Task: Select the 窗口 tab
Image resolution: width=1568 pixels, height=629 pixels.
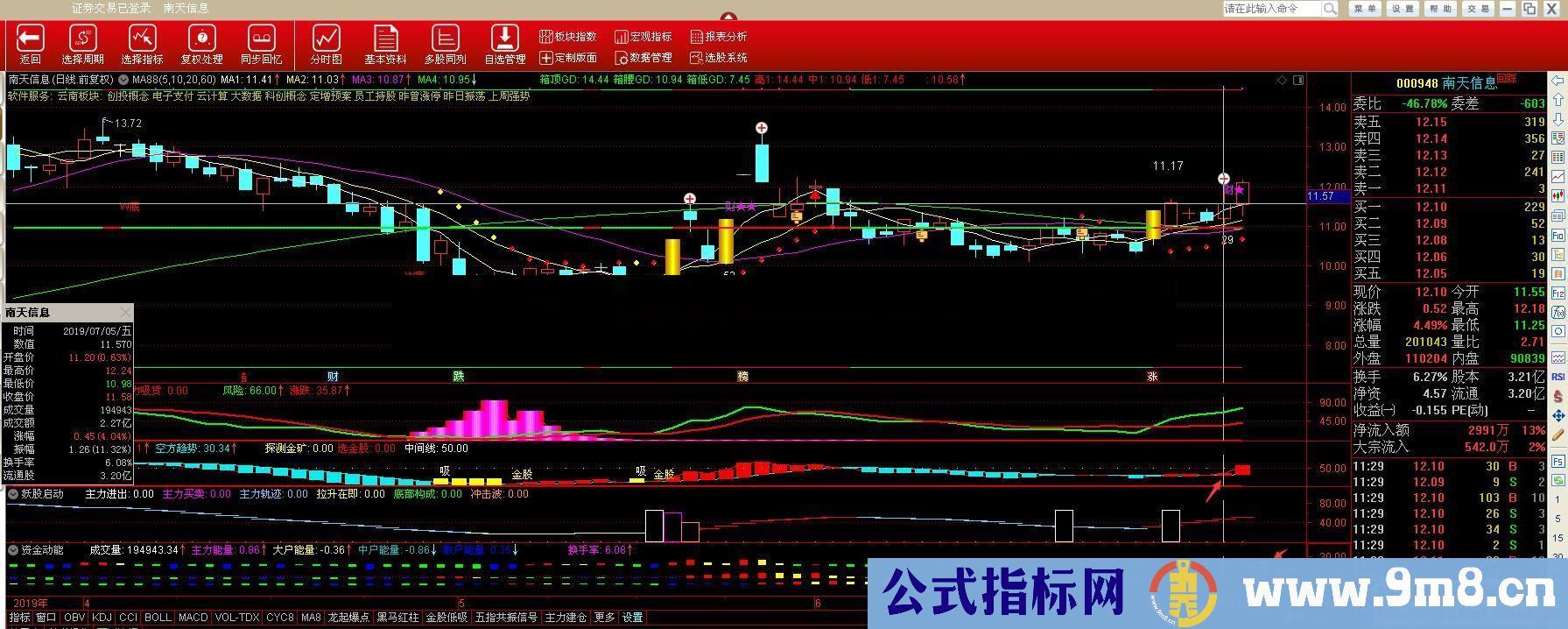Action: (46, 618)
